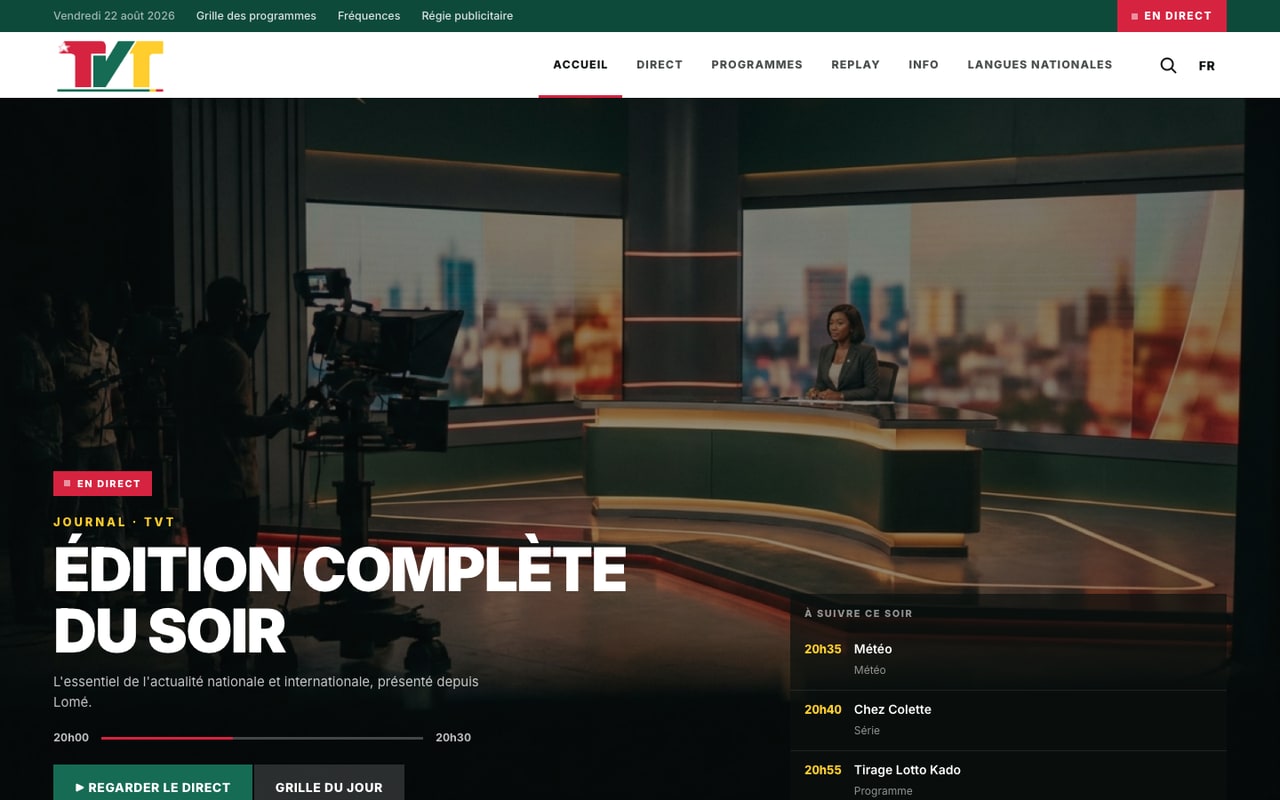This screenshot has width=1280, height=800.
Task: Click the EN DIRECT badge above headline
Action: click(103, 484)
